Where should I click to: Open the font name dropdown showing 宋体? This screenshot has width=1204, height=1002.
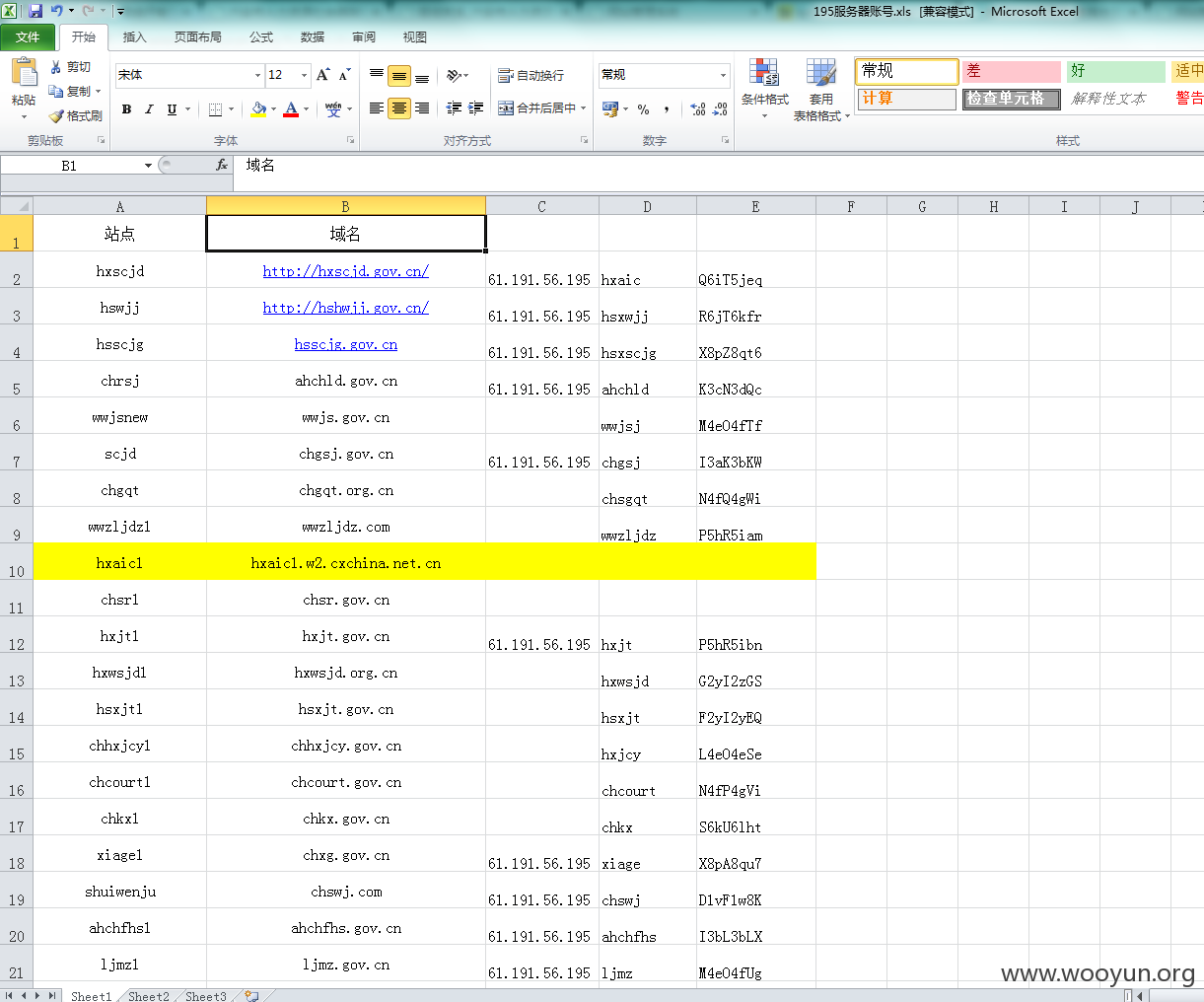point(257,75)
